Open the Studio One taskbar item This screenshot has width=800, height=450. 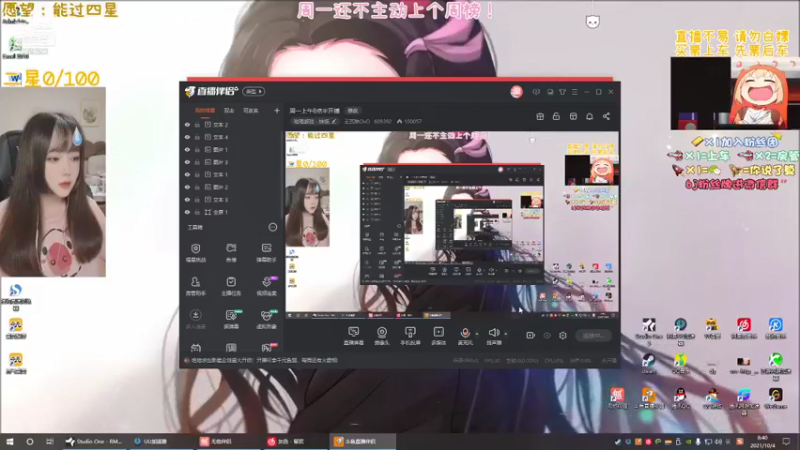point(94,441)
